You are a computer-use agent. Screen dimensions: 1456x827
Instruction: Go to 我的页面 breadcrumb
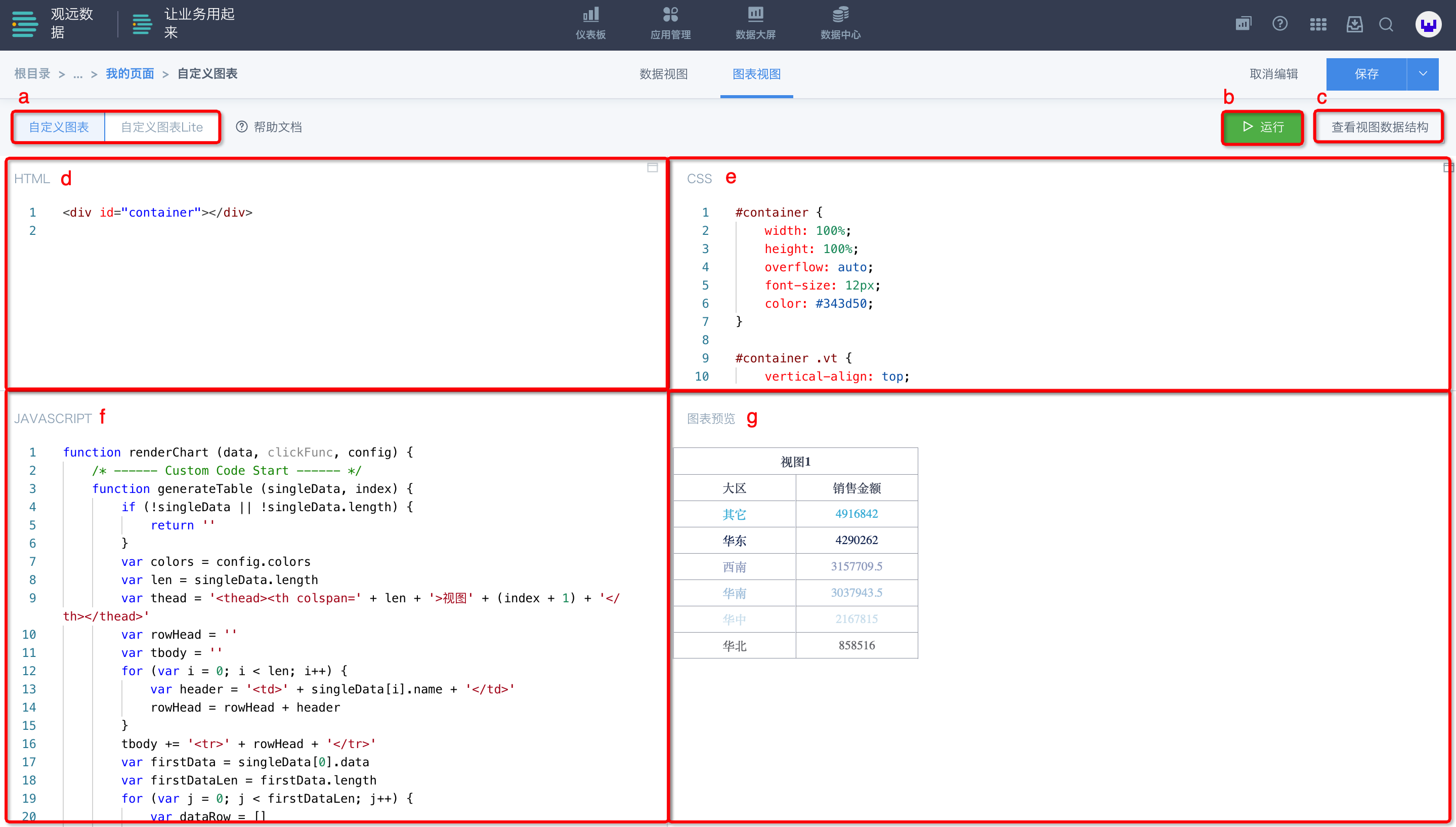tap(130, 74)
